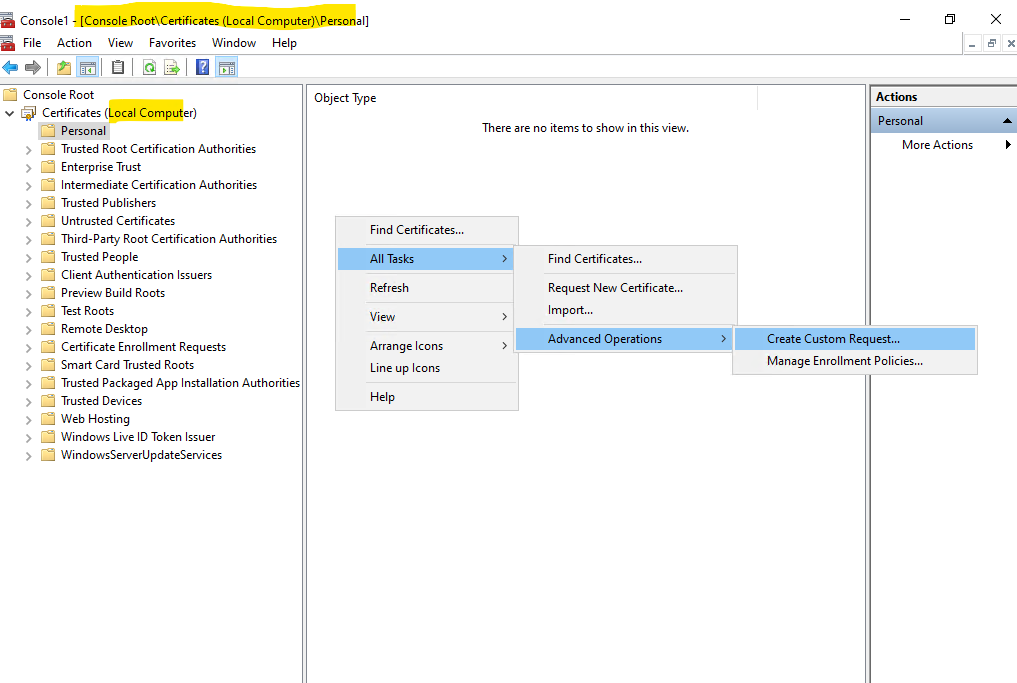Viewport: 1017px width, 683px height.
Task: Click the Third-Party Root Certification Authorities folder icon
Action: 47,239
